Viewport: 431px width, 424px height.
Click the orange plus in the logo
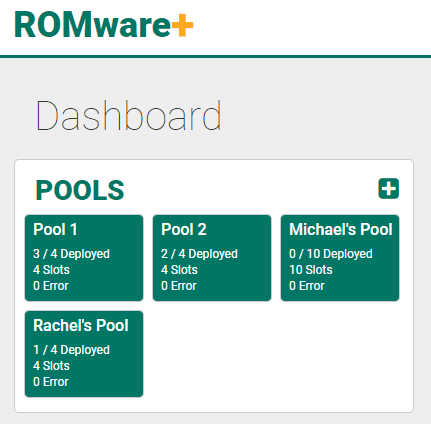[x=182, y=25]
